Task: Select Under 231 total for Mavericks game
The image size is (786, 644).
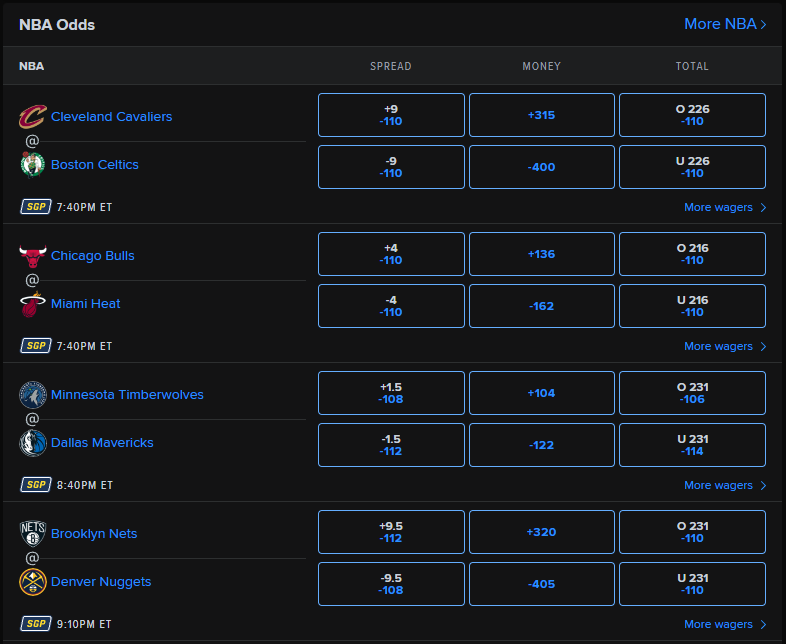Action: pos(692,445)
